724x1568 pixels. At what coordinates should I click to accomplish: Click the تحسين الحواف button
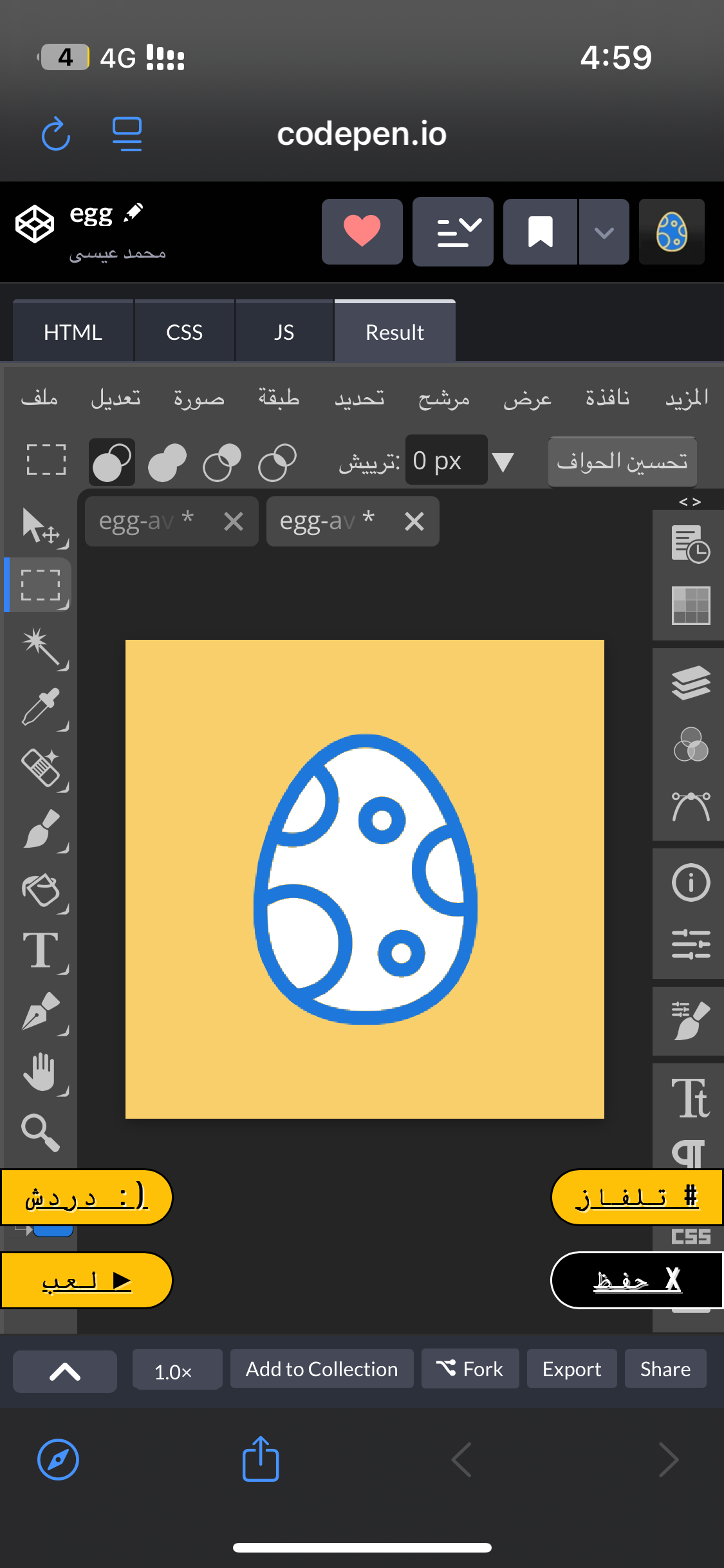(622, 462)
